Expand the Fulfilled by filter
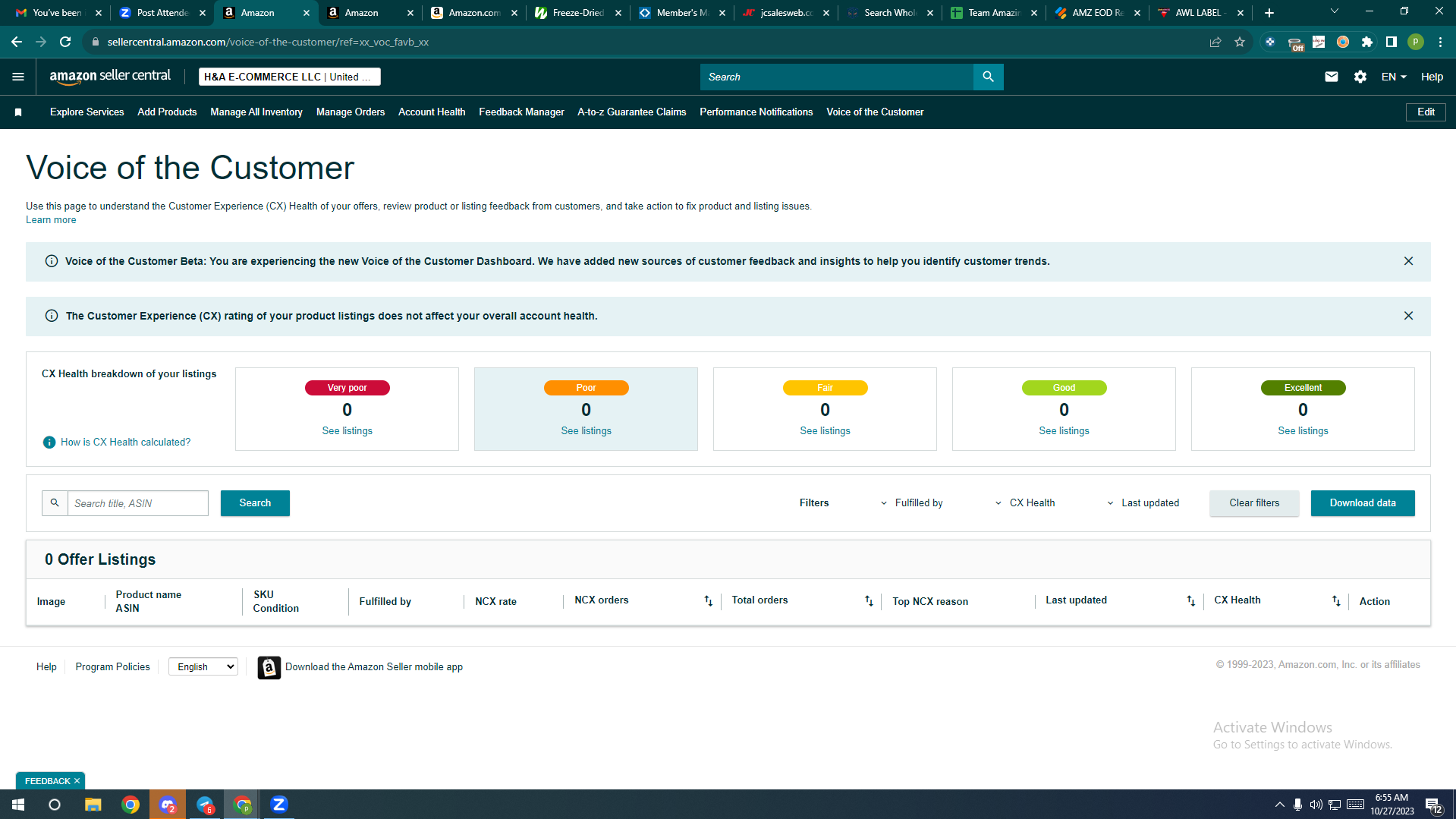The width and height of the screenshot is (1456, 819). [910, 503]
